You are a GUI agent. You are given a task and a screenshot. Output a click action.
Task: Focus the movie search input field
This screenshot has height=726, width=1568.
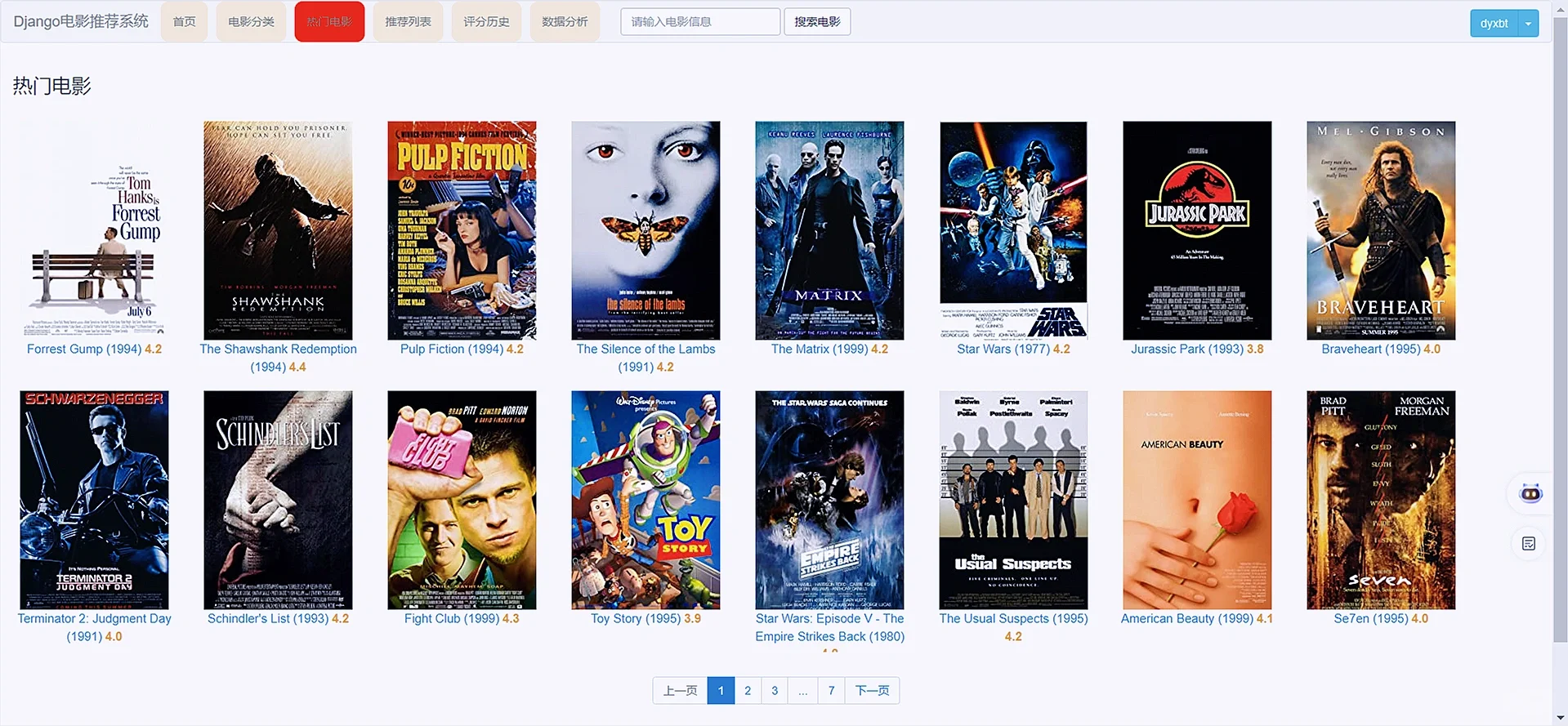[x=700, y=22]
